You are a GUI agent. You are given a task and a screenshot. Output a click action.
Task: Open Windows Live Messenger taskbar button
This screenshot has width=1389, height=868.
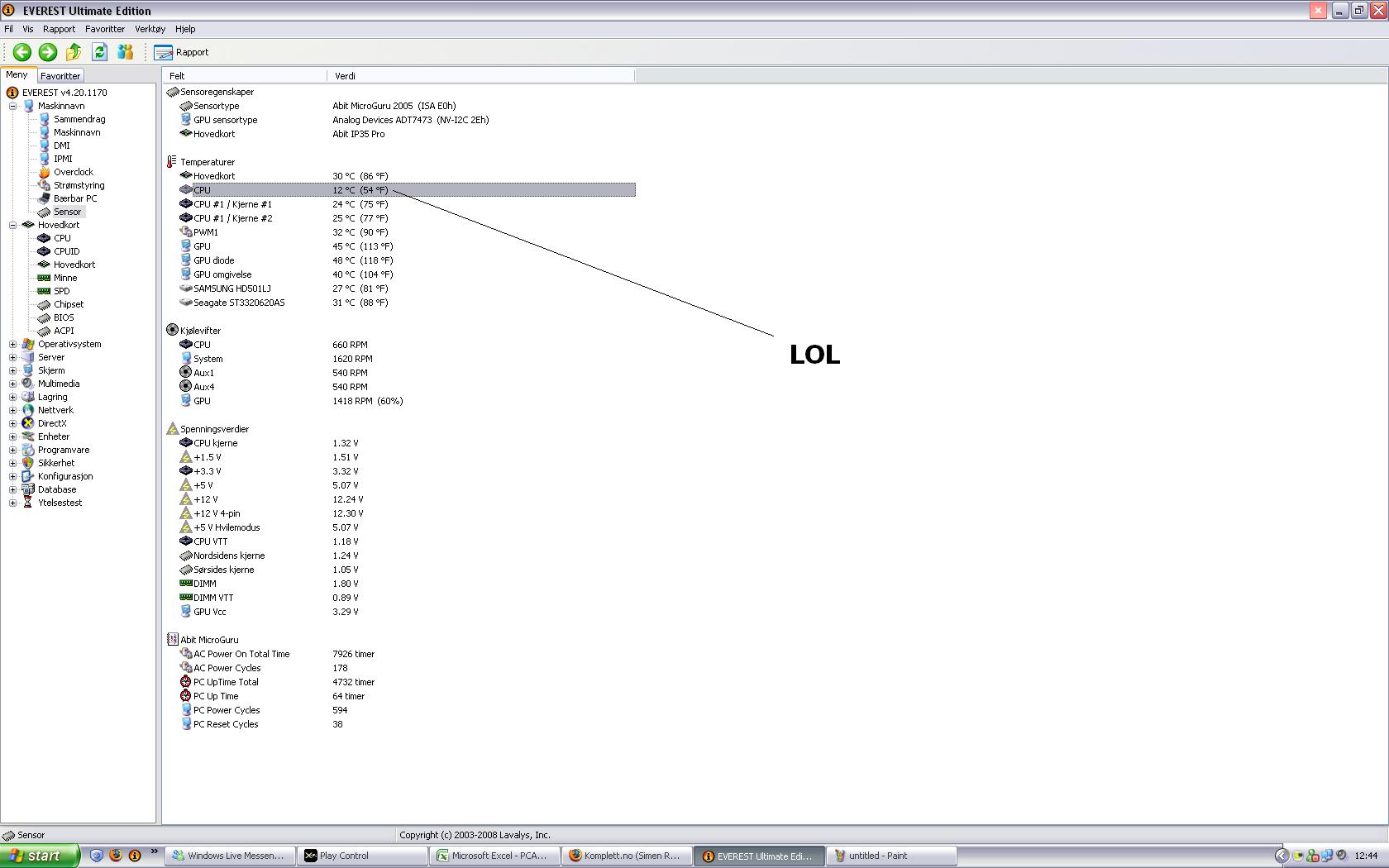(x=231, y=856)
